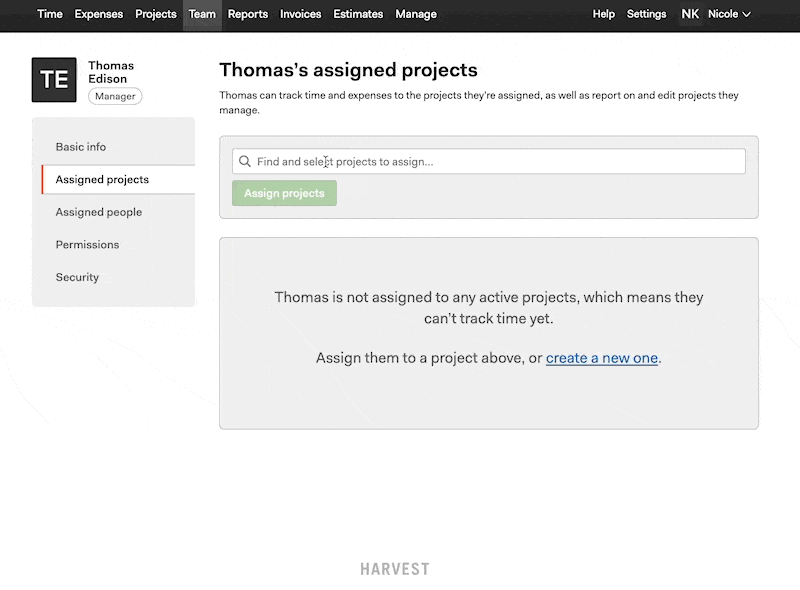
Task: Navigate to Invoices
Action: 301,14
